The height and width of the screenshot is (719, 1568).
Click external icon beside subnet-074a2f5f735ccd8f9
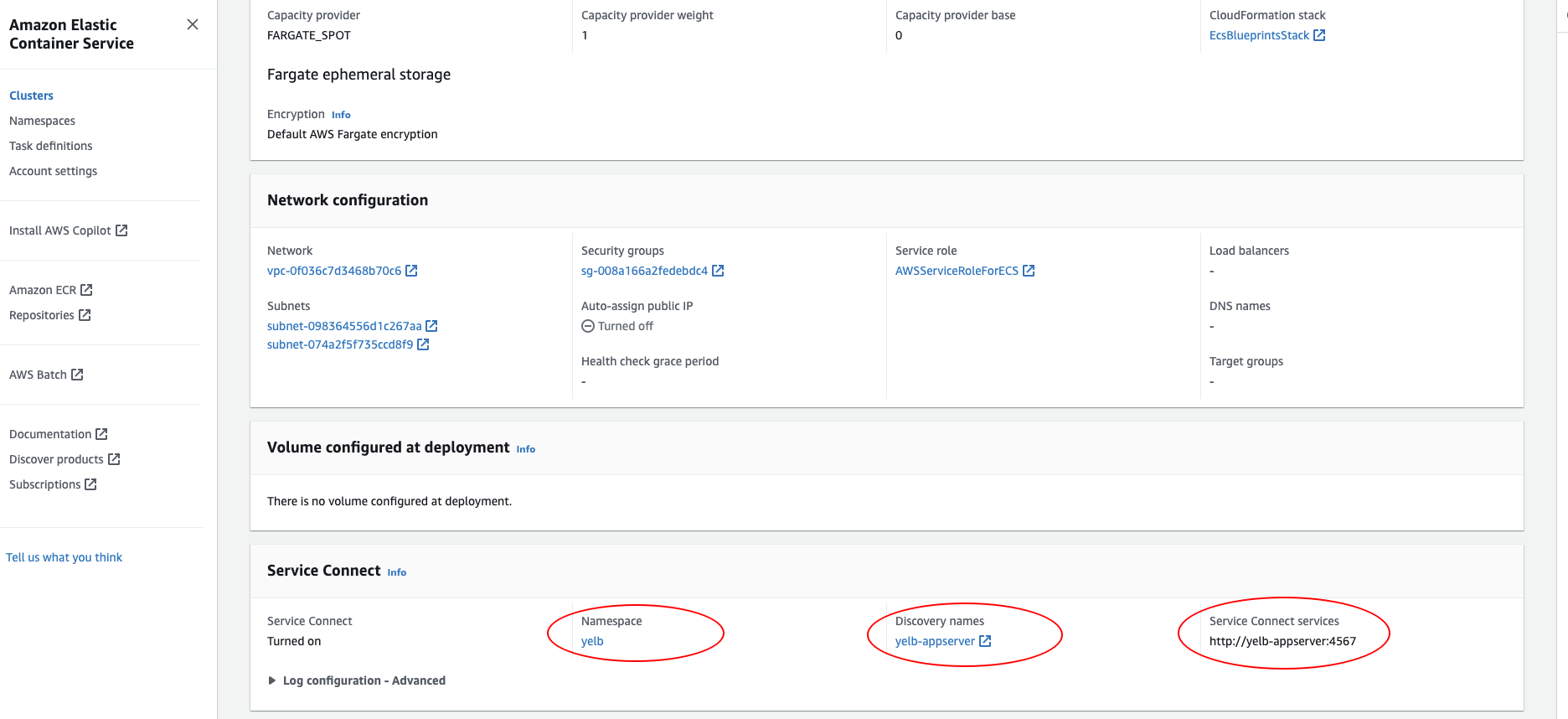[423, 344]
